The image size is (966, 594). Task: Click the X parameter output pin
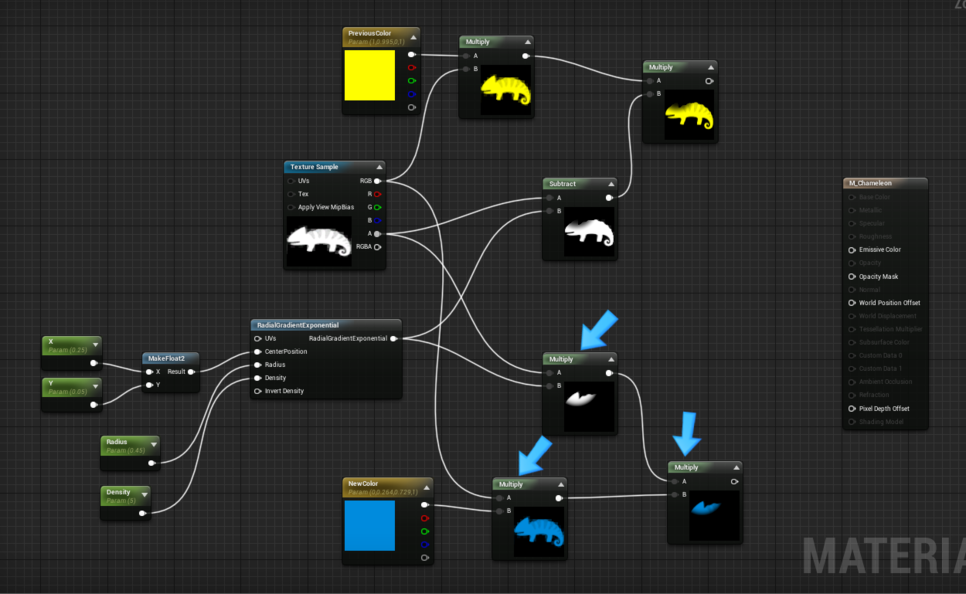[94, 363]
